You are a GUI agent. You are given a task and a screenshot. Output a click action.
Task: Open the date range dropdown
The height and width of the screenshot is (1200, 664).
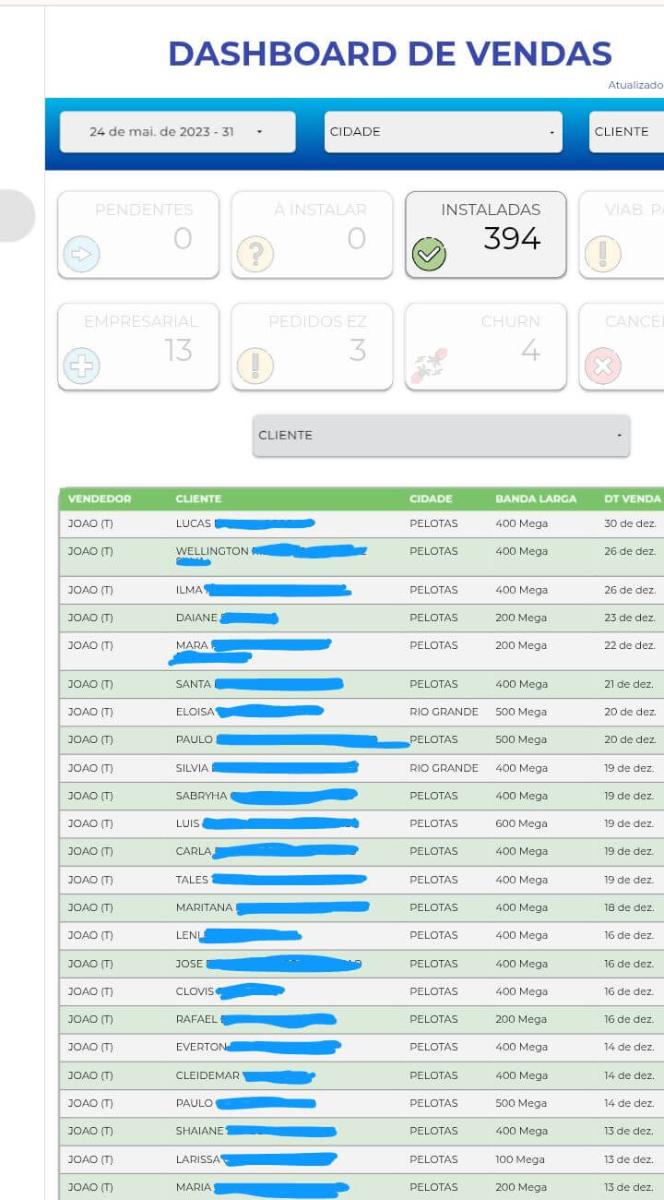177,132
